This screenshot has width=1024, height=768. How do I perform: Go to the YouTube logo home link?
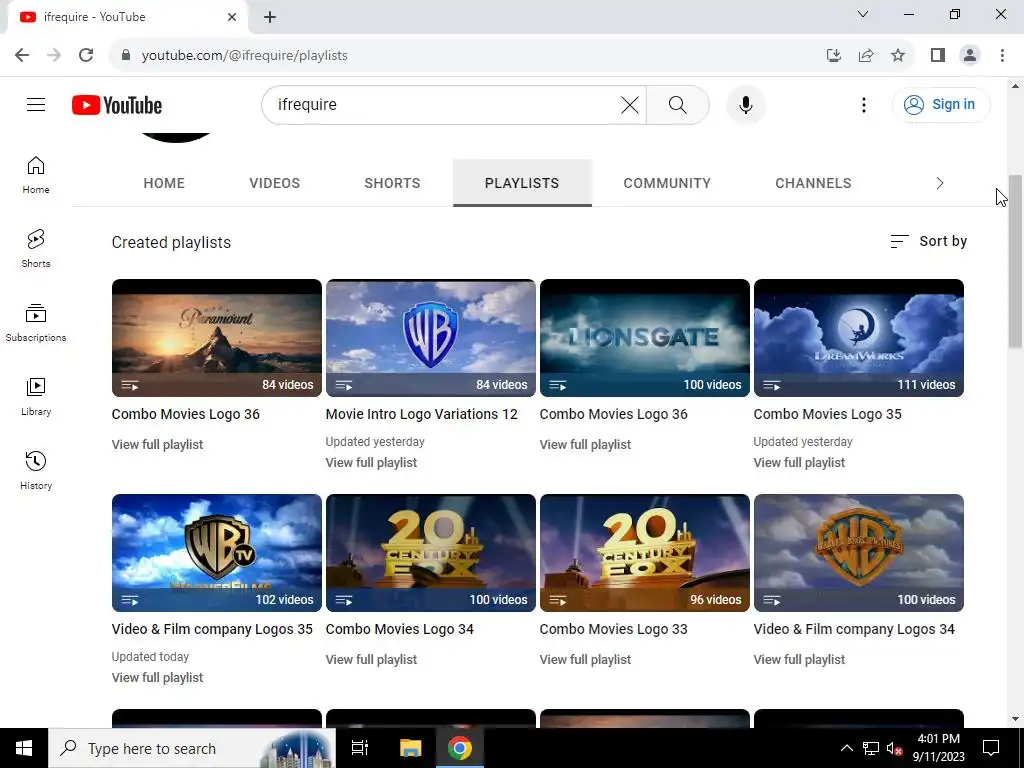[x=117, y=105]
